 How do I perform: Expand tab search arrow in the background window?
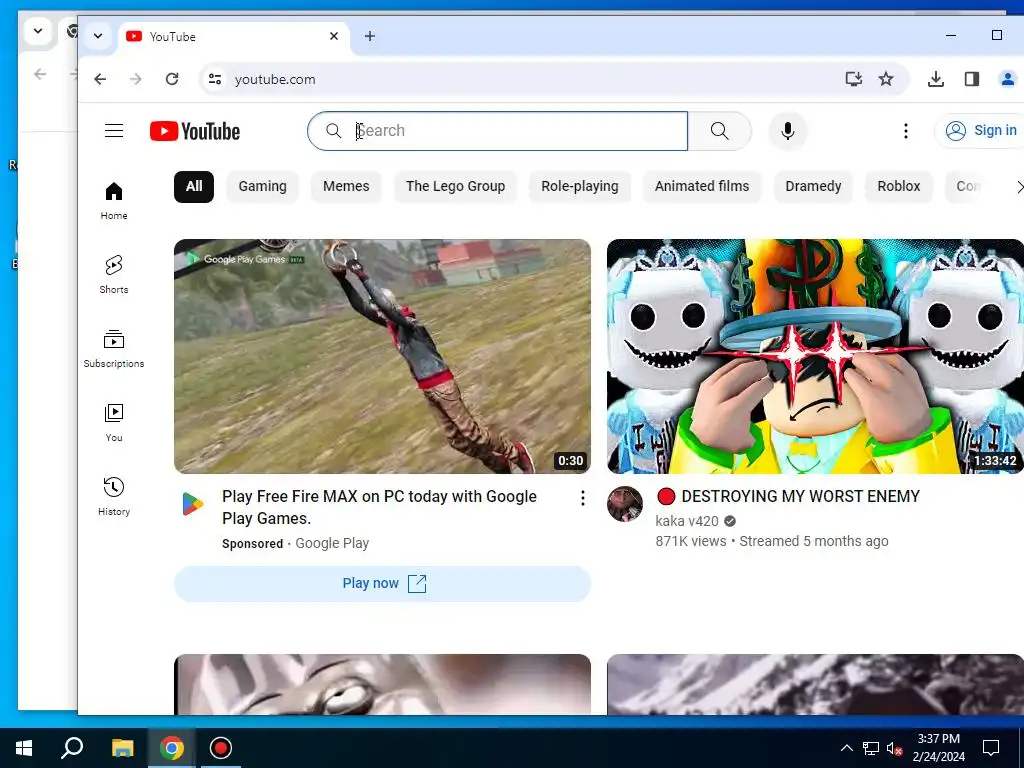[x=38, y=31]
